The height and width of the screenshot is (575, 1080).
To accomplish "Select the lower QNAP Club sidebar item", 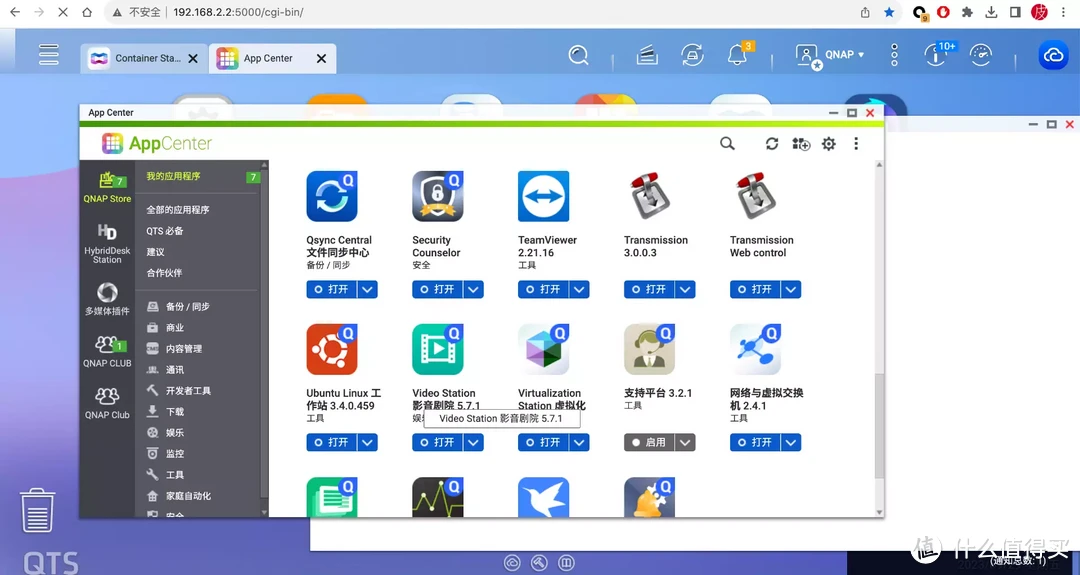I will coord(107,403).
